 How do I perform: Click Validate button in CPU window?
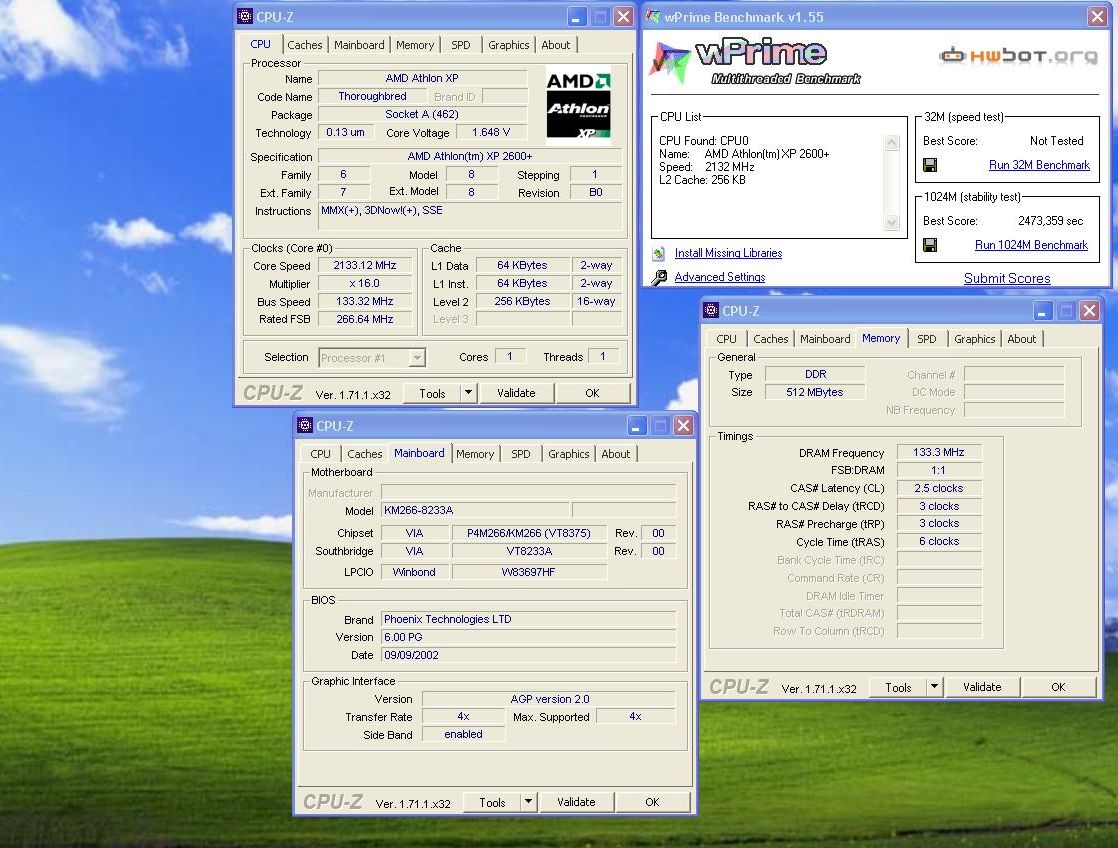pos(516,392)
